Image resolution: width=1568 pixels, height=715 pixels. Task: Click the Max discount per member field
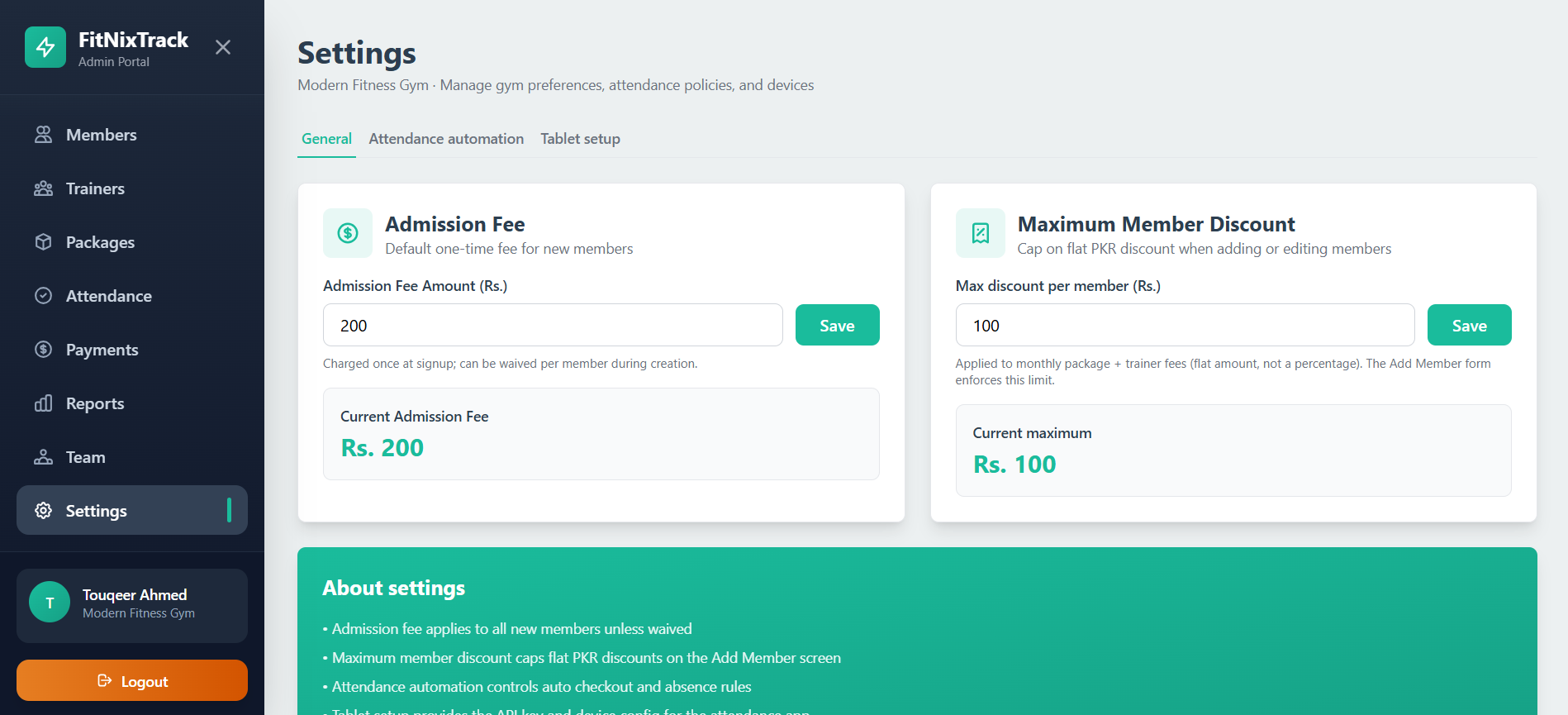1185,325
